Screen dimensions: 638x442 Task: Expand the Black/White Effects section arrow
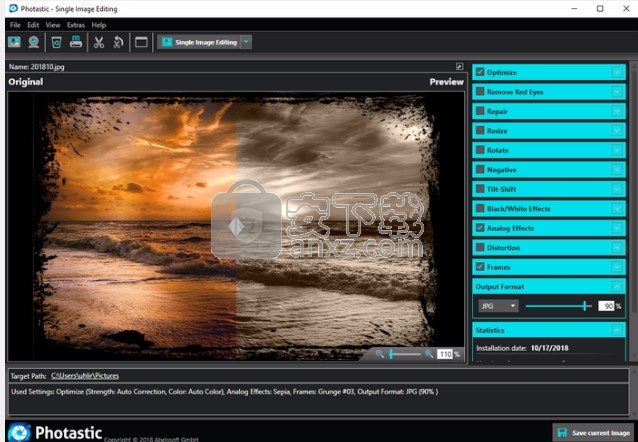coord(617,209)
